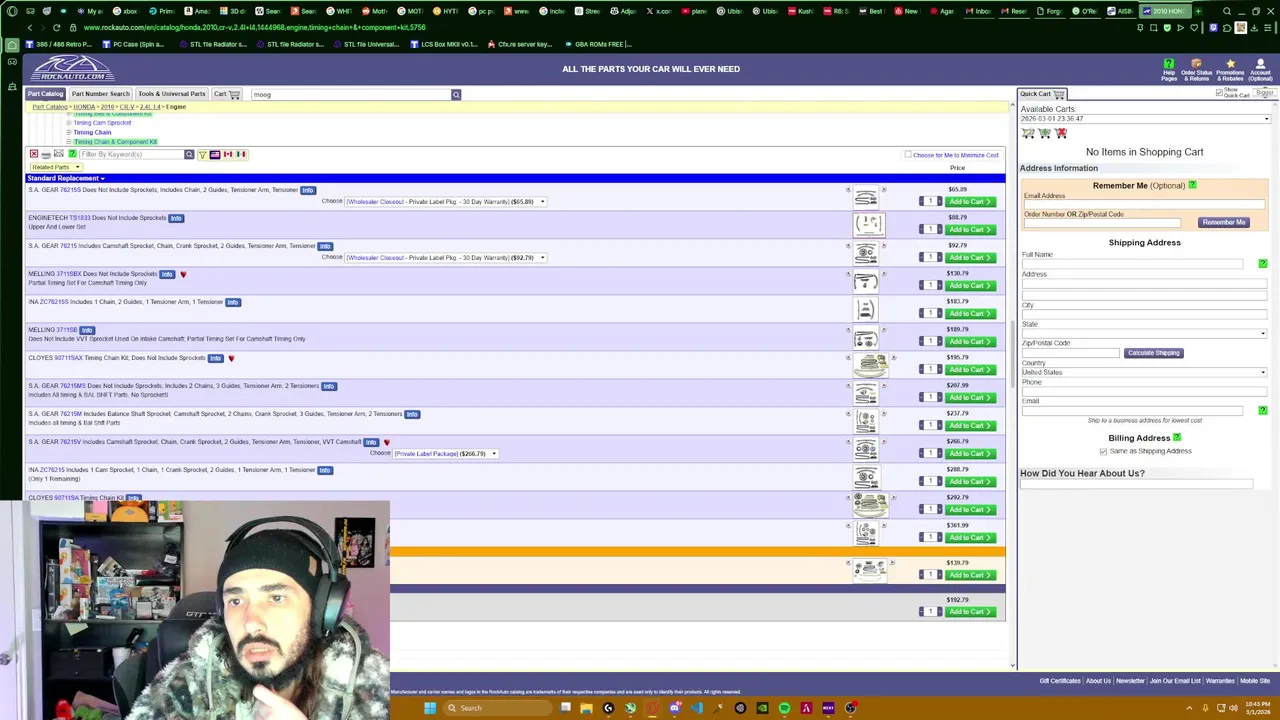
Task: Click the red X delete cart icon
Action: (x=1061, y=133)
